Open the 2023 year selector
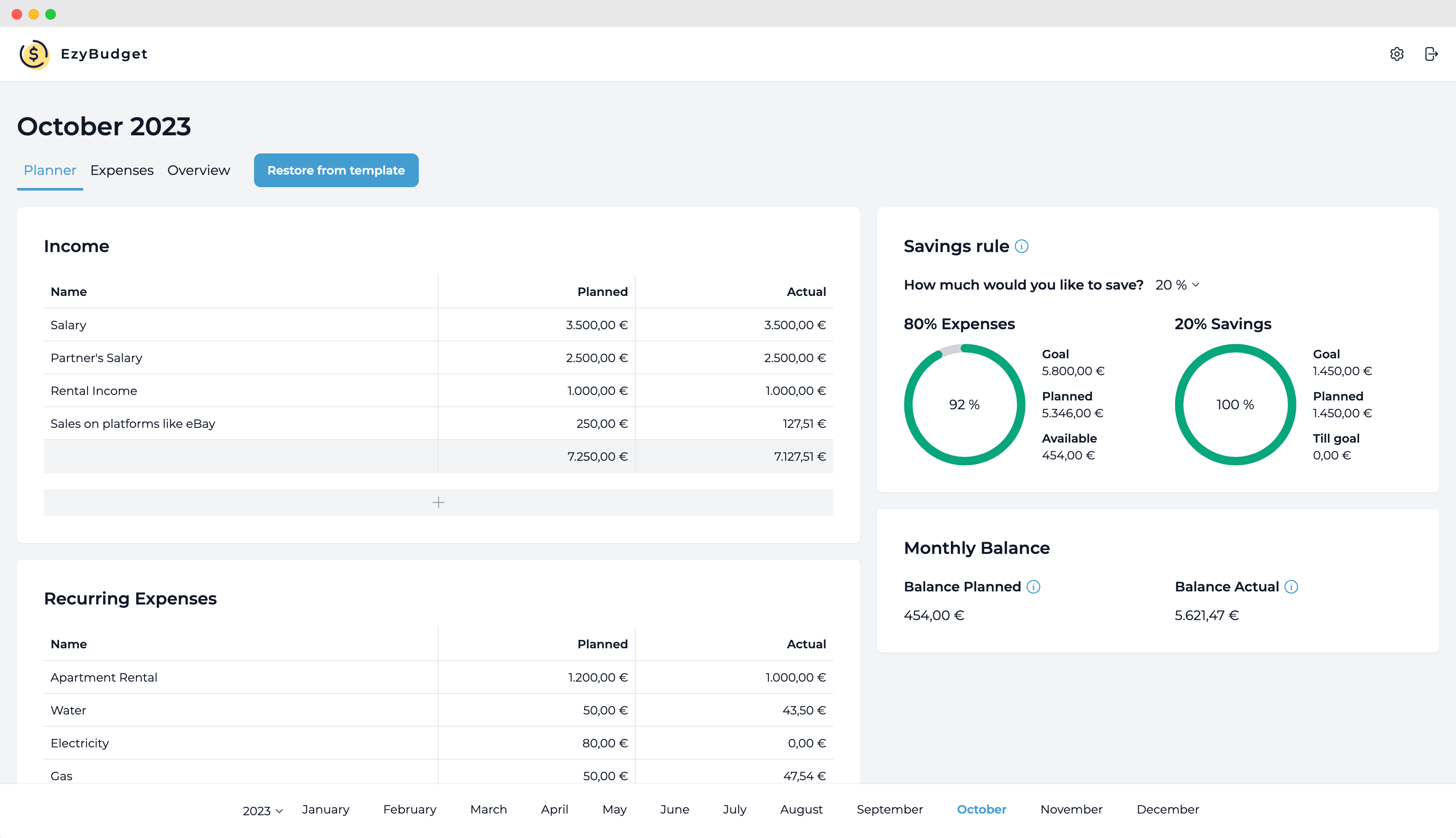Viewport: 1456px width, 838px height. click(x=262, y=810)
